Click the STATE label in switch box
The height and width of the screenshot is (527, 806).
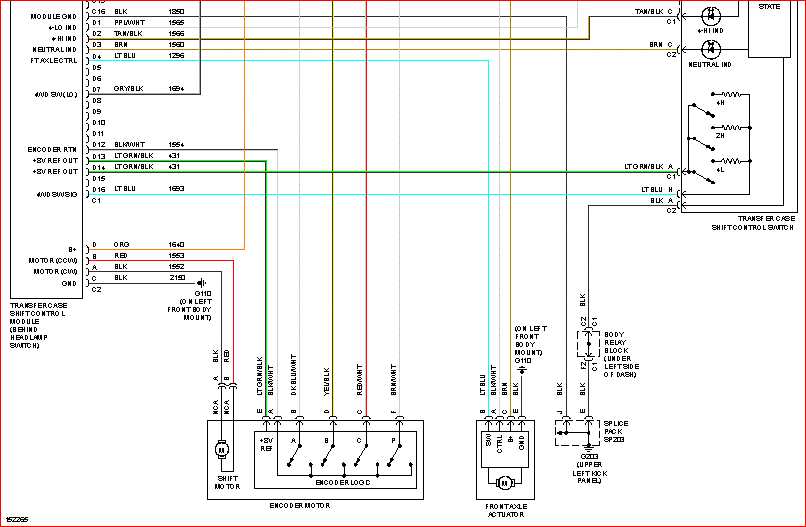point(769,7)
